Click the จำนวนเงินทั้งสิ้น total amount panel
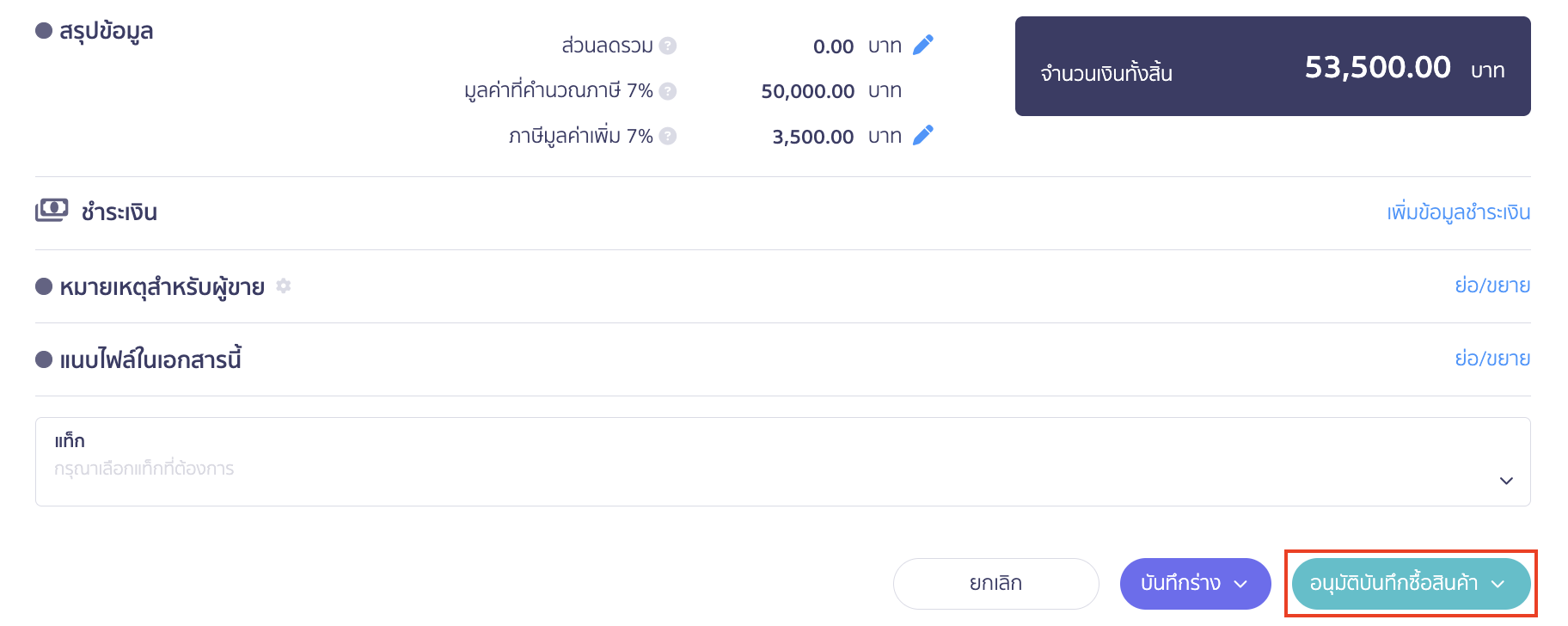The height and width of the screenshot is (626, 1568). tap(1272, 66)
